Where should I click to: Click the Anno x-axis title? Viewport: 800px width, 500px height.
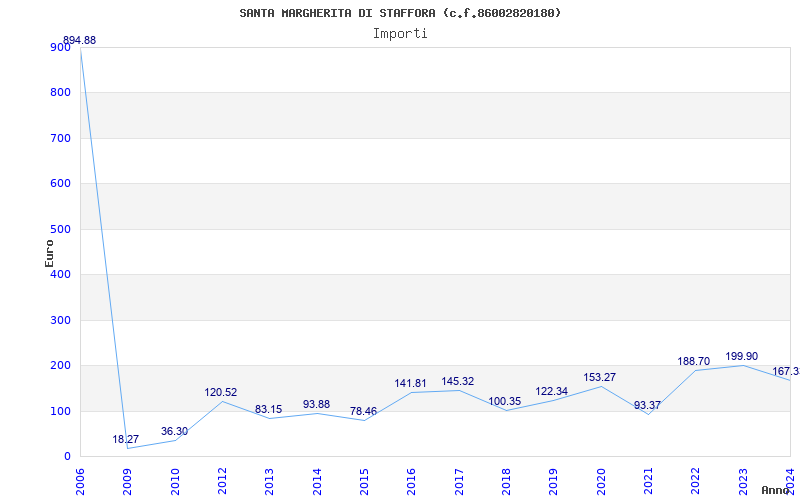(x=776, y=490)
